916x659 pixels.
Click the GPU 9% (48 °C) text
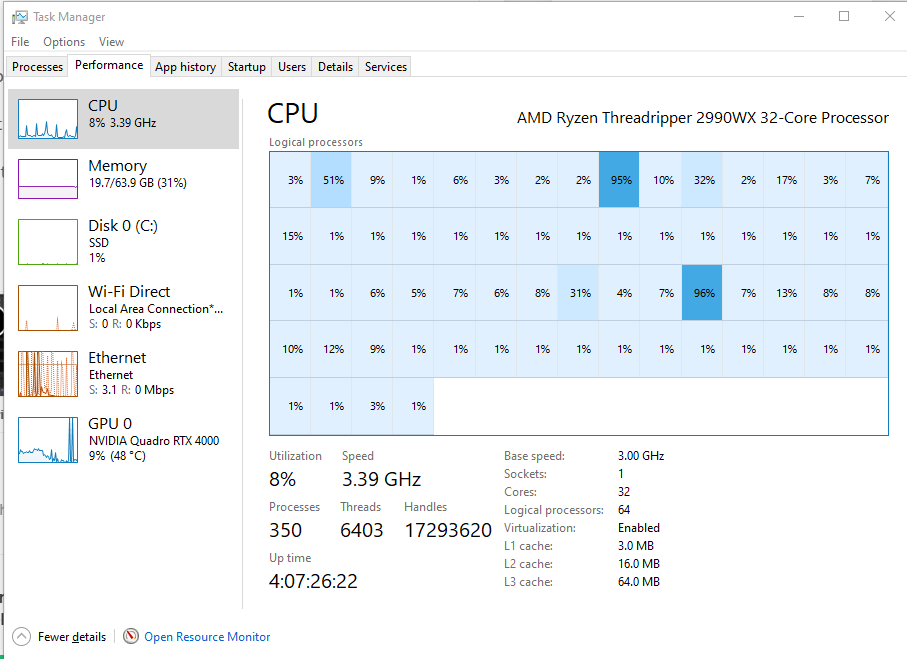coord(117,456)
